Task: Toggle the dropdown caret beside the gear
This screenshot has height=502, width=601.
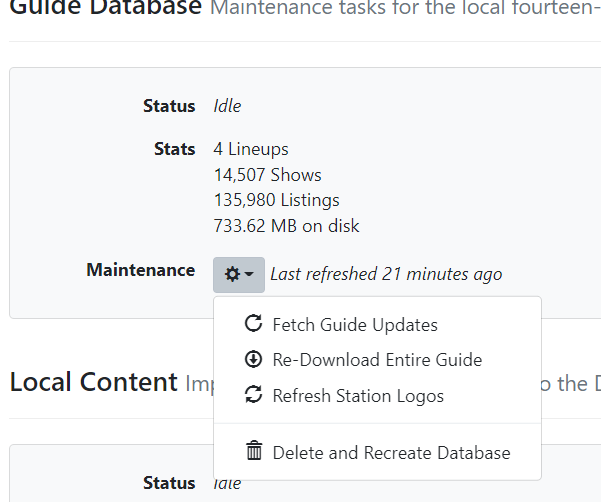Action: (249, 274)
